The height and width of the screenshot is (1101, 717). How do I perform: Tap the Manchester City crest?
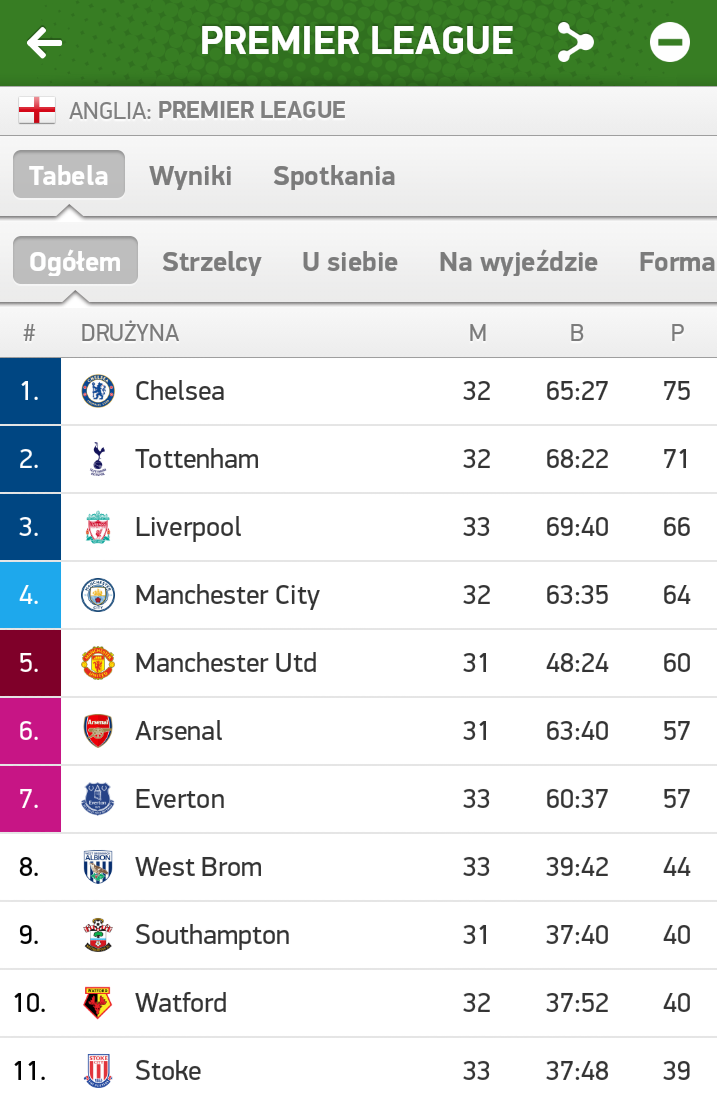click(x=98, y=595)
